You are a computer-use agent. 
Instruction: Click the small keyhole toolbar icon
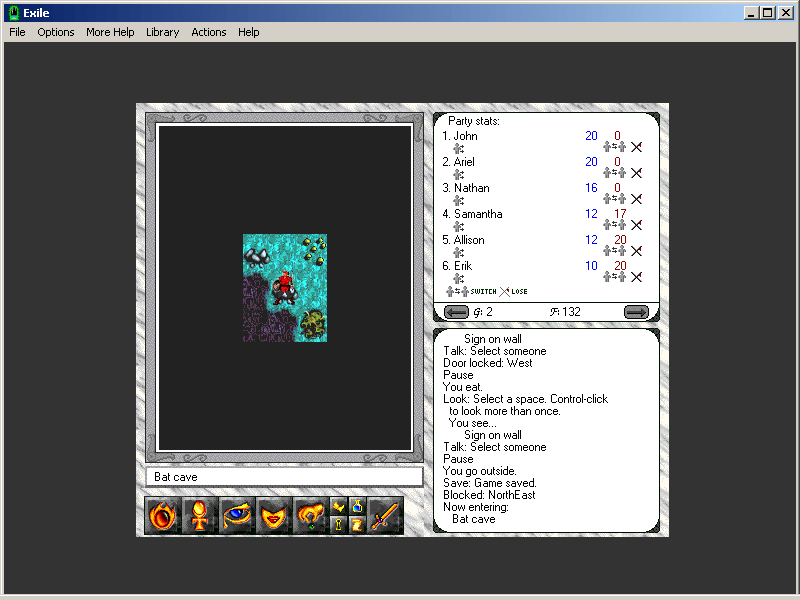(x=338, y=525)
